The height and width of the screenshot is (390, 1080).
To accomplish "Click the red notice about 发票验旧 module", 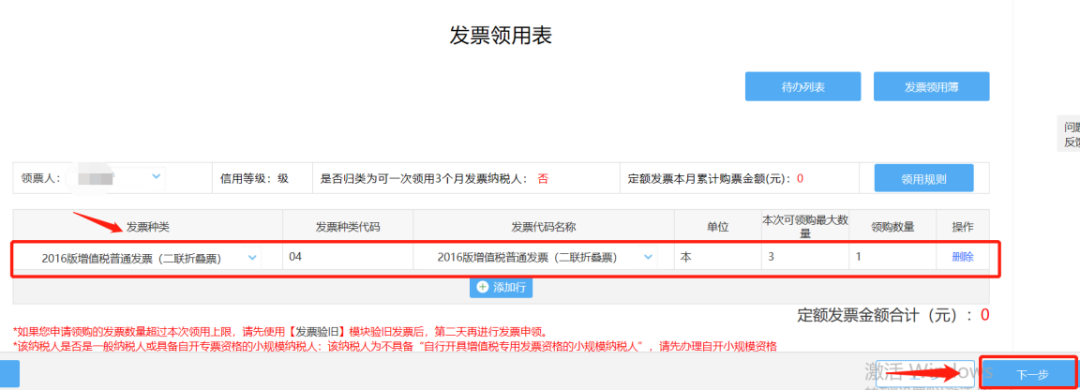I will [280, 331].
